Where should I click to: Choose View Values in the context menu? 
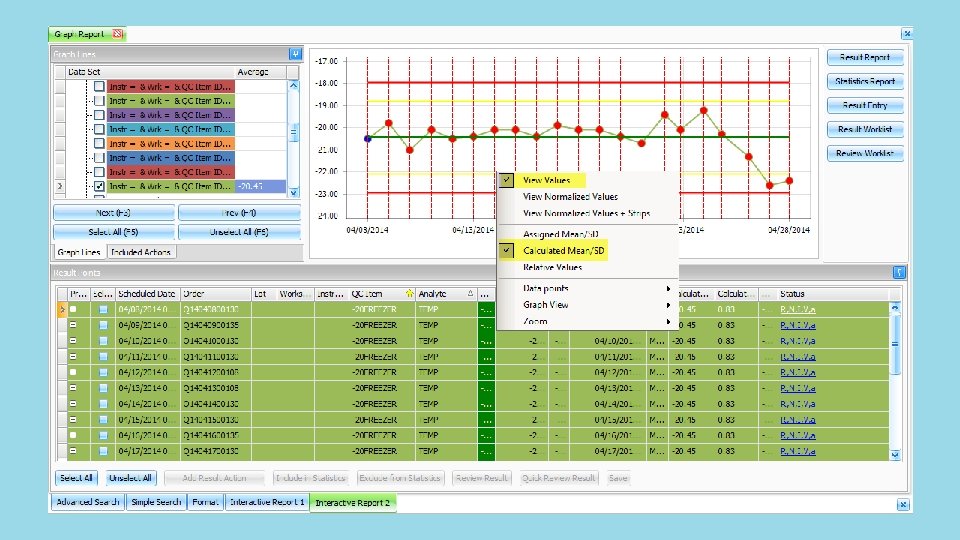(546, 180)
